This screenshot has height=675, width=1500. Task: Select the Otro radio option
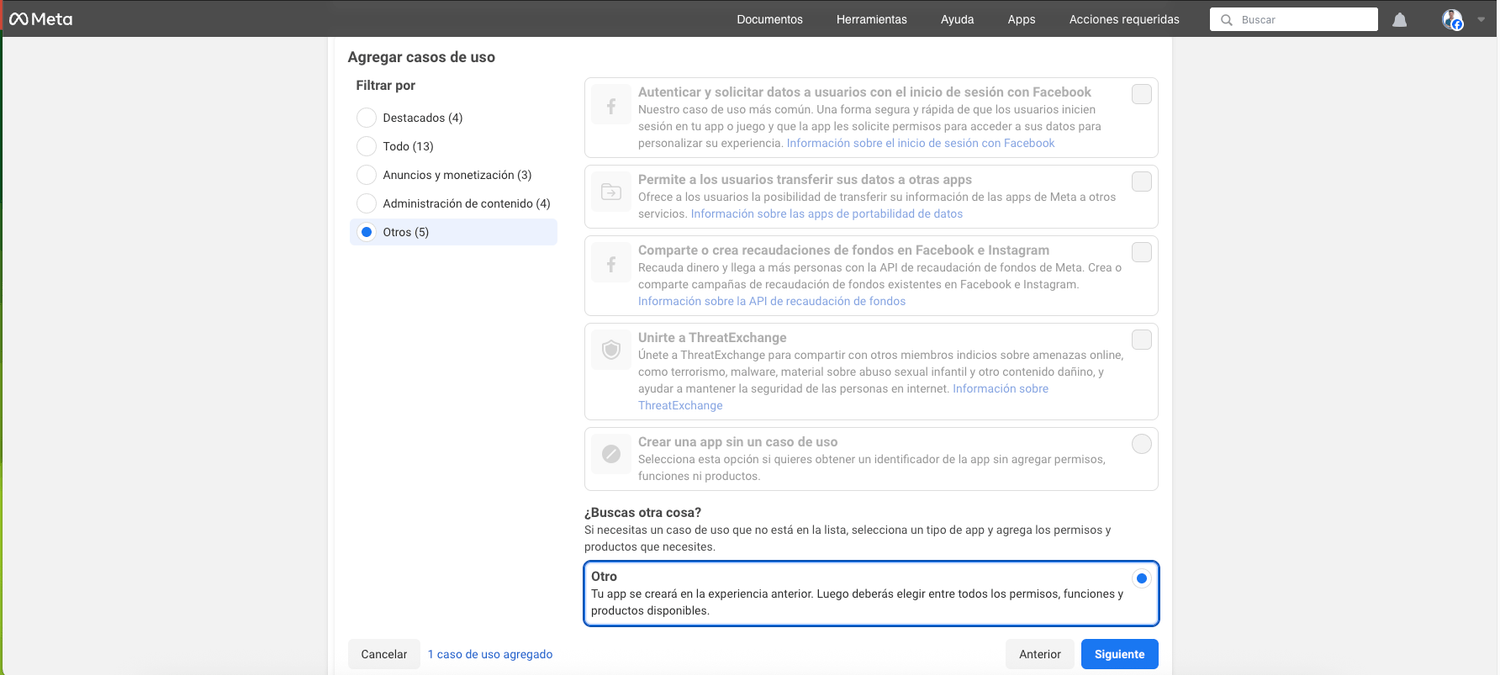pos(1141,579)
